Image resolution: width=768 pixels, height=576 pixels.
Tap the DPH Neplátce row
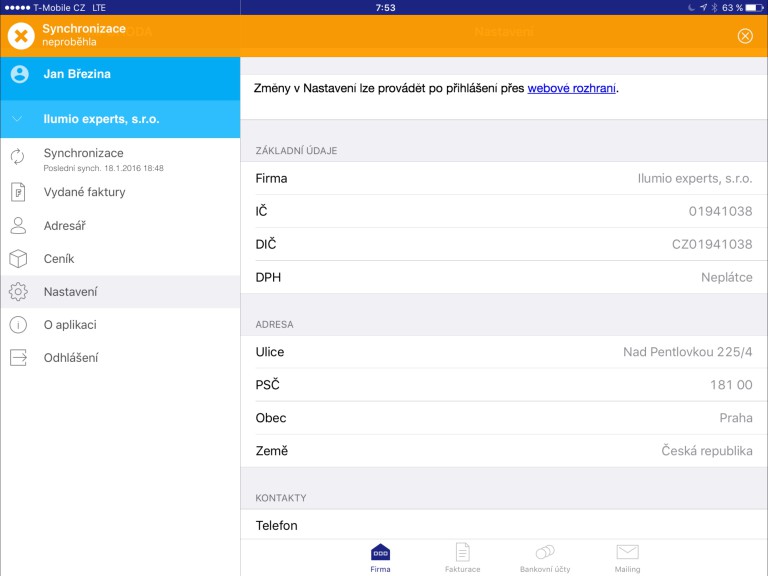[x=504, y=277]
